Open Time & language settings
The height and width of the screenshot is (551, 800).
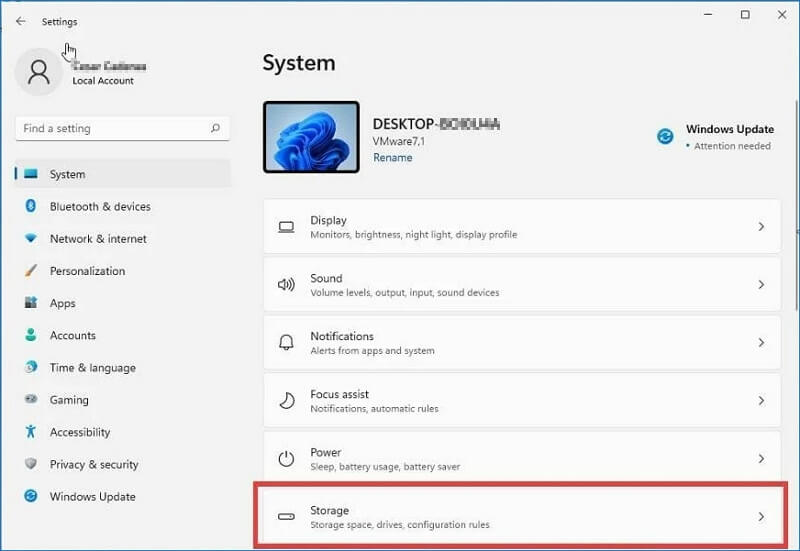pos(123,367)
